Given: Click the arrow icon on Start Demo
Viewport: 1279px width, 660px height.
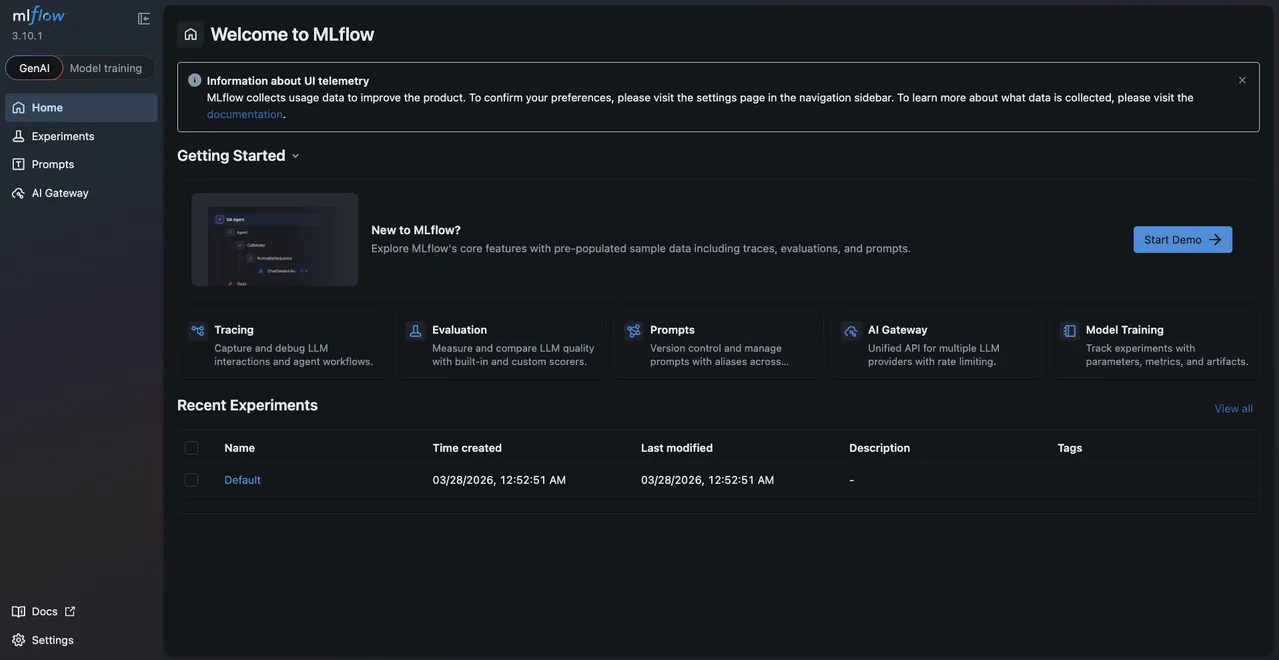Looking at the screenshot, I should (1215, 240).
